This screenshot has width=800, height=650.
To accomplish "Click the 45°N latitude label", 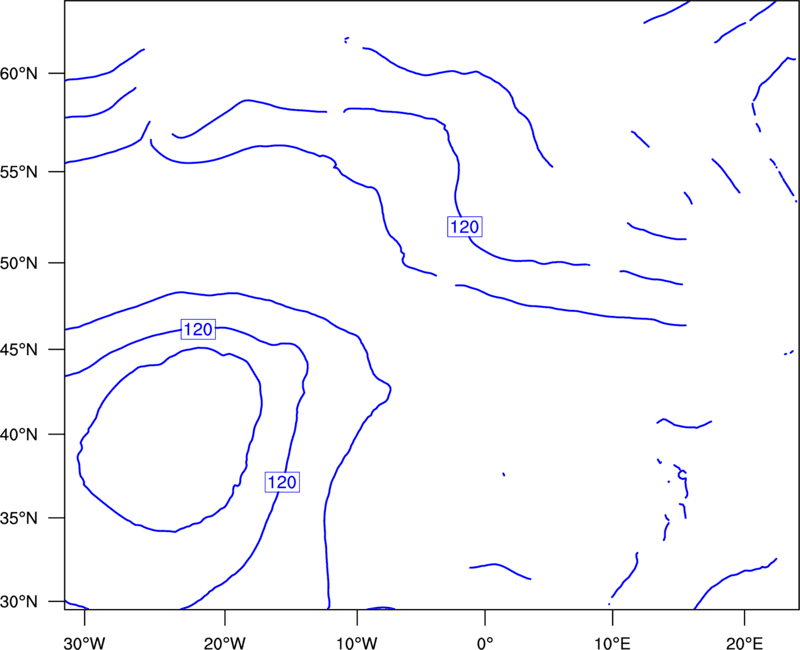I will pyautogui.click(x=19, y=350).
